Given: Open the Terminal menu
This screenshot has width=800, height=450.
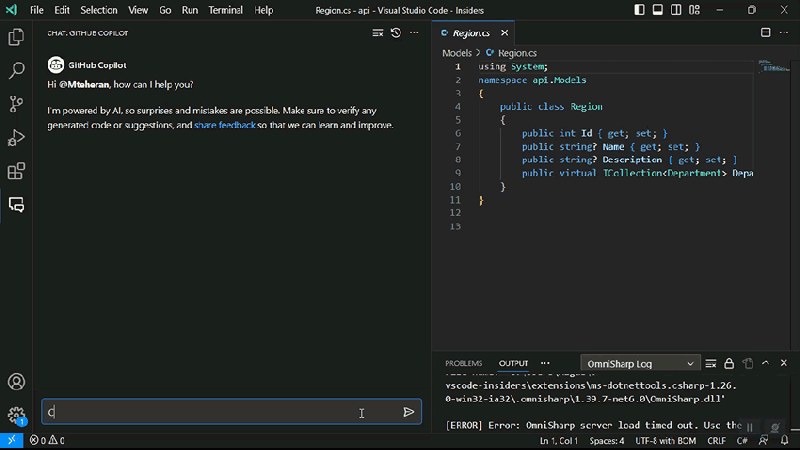Looking at the screenshot, I should tap(226, 10).
